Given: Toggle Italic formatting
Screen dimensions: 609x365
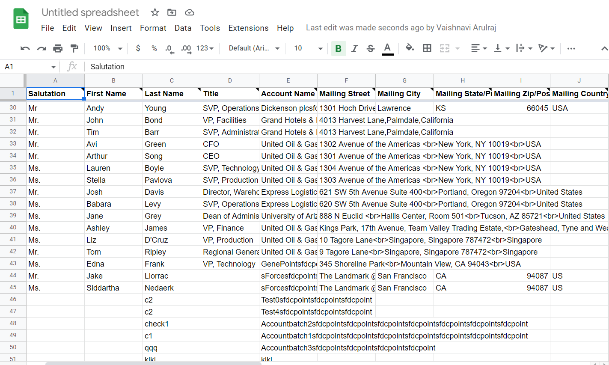Looking at the screenshot, I should click(x=354, y=49).
